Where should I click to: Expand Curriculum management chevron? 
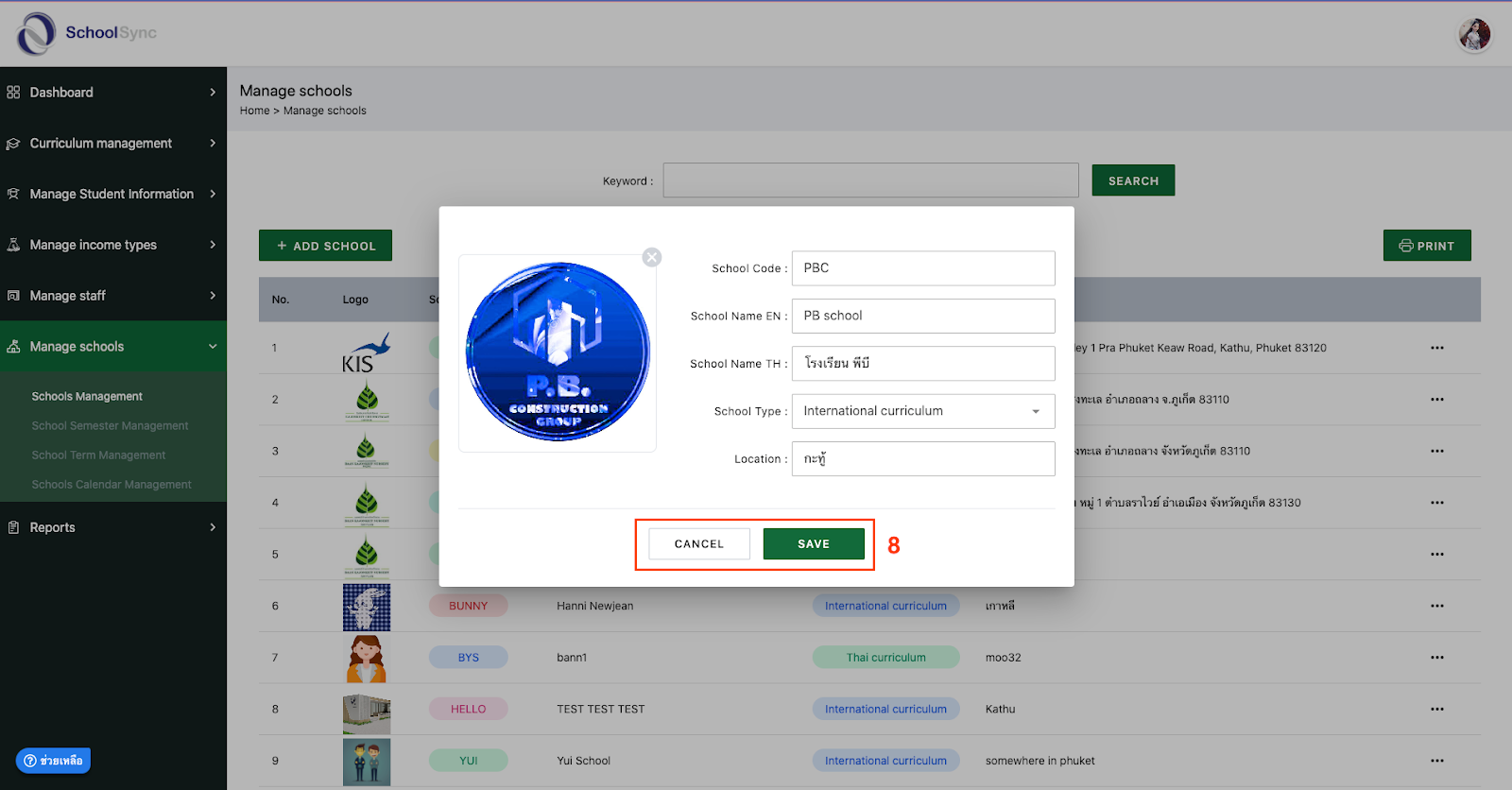pos(213,144)
